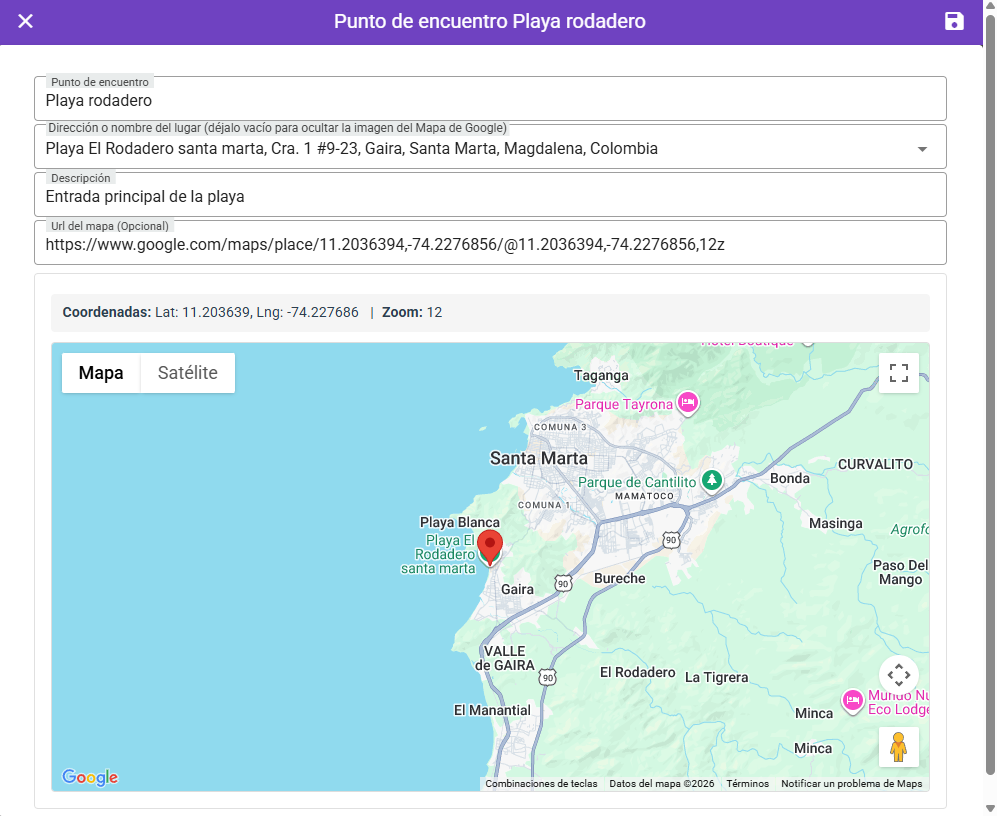Image resolution: width=997 pixels, height=816 pixels.
Task: Click the Parque de Cantilito park icon
Action: pos(712,480)
